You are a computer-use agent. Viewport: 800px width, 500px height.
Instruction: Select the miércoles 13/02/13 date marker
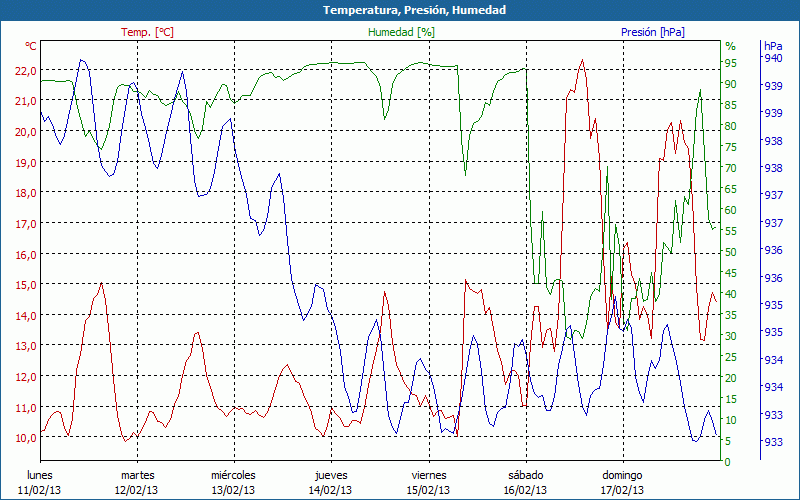click(234, 482)
